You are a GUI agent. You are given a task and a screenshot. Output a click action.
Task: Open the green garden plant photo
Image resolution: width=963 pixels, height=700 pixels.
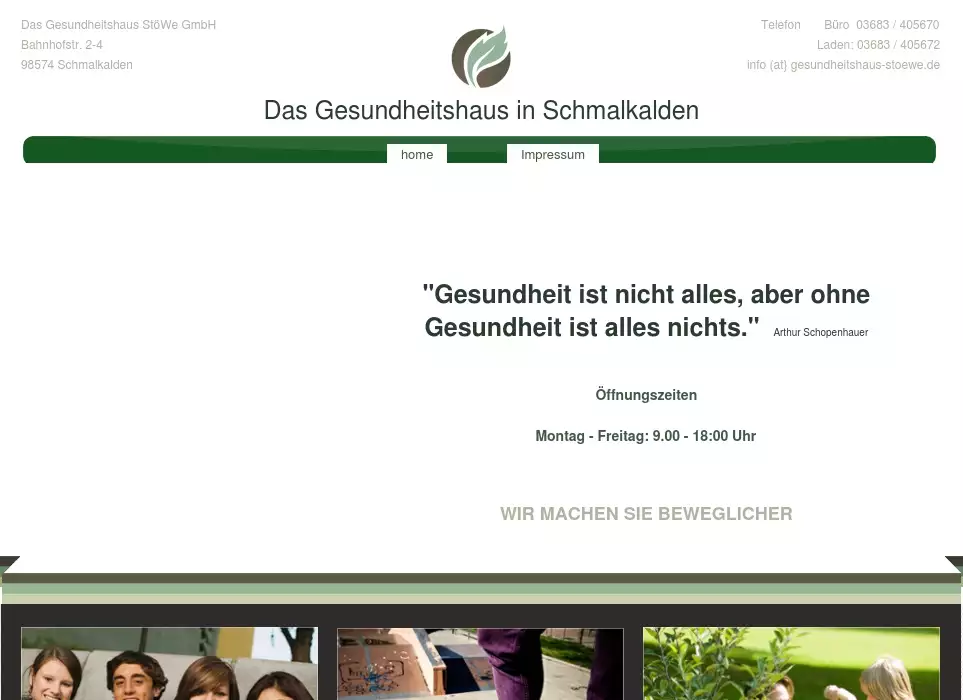(791, 664)
